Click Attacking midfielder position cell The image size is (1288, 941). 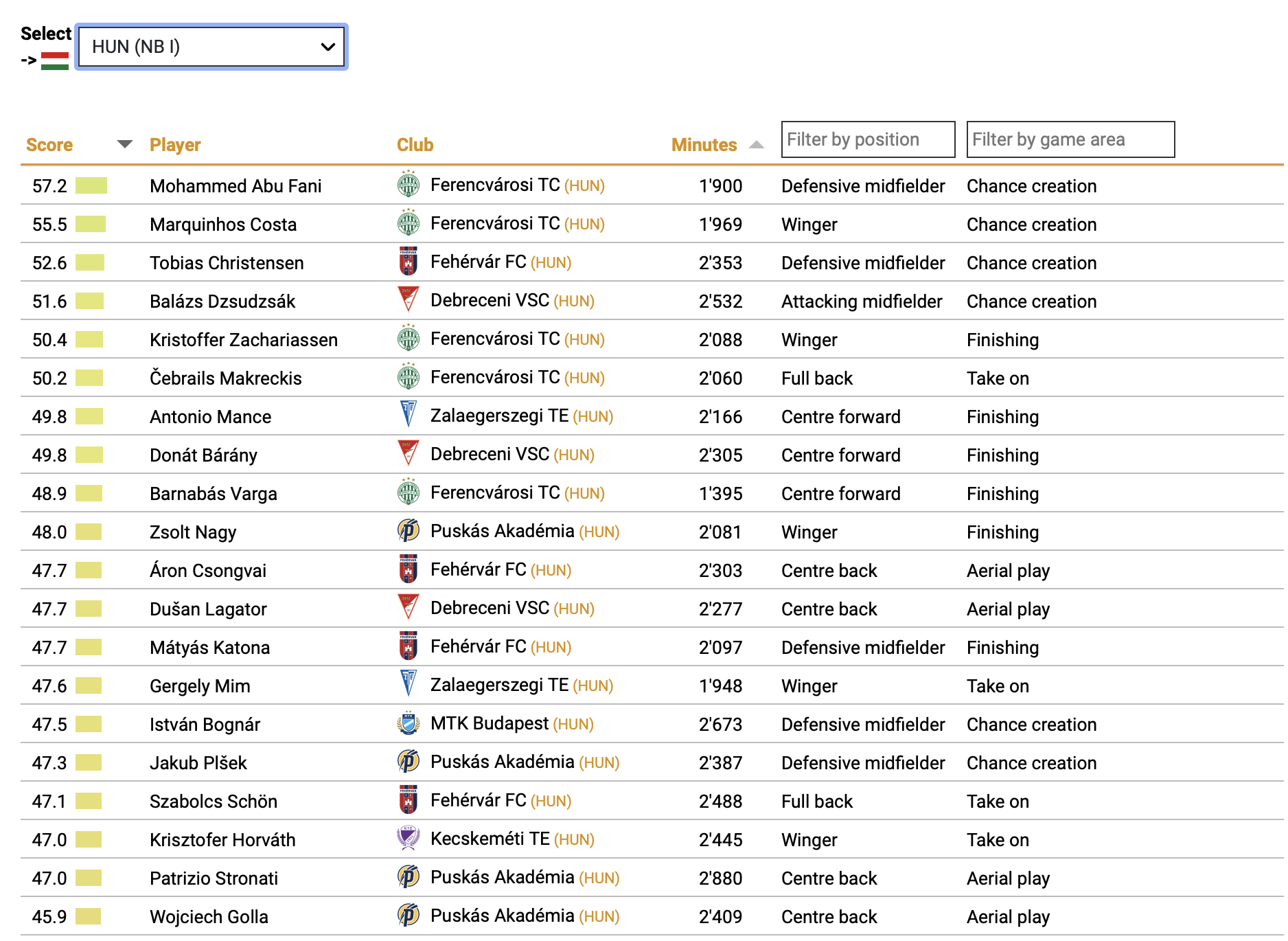(862, 302)
